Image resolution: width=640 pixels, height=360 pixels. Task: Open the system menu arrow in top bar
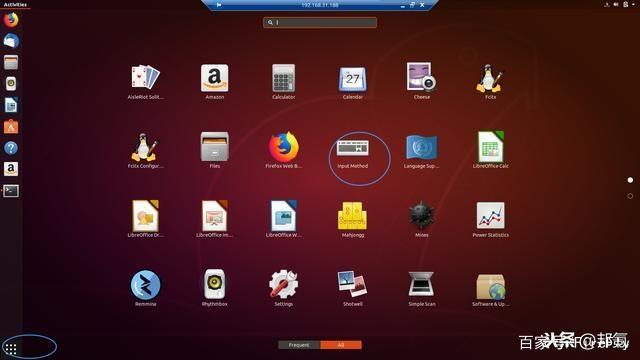click(x=633, y=4)
